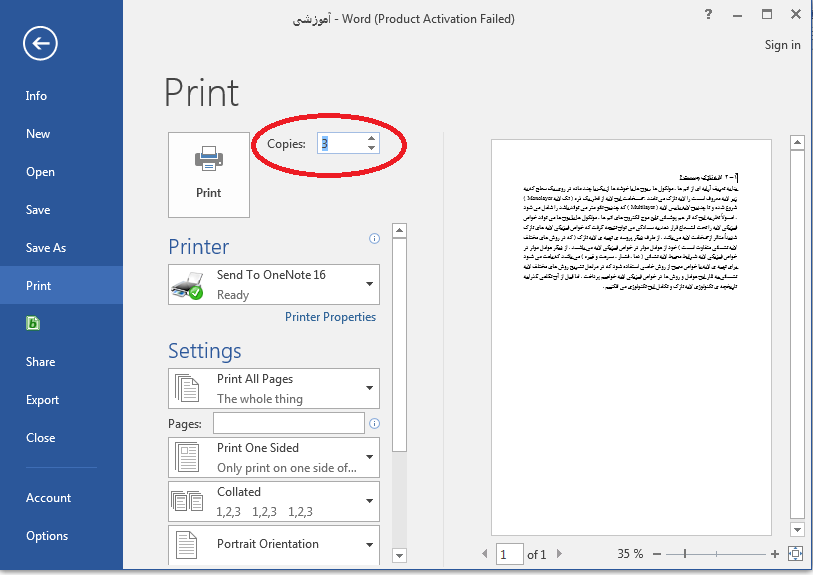Open the Portrait Orientation dropdown
Image resolution: width=813 pixels, height=575 pixels.
(274, 545)
